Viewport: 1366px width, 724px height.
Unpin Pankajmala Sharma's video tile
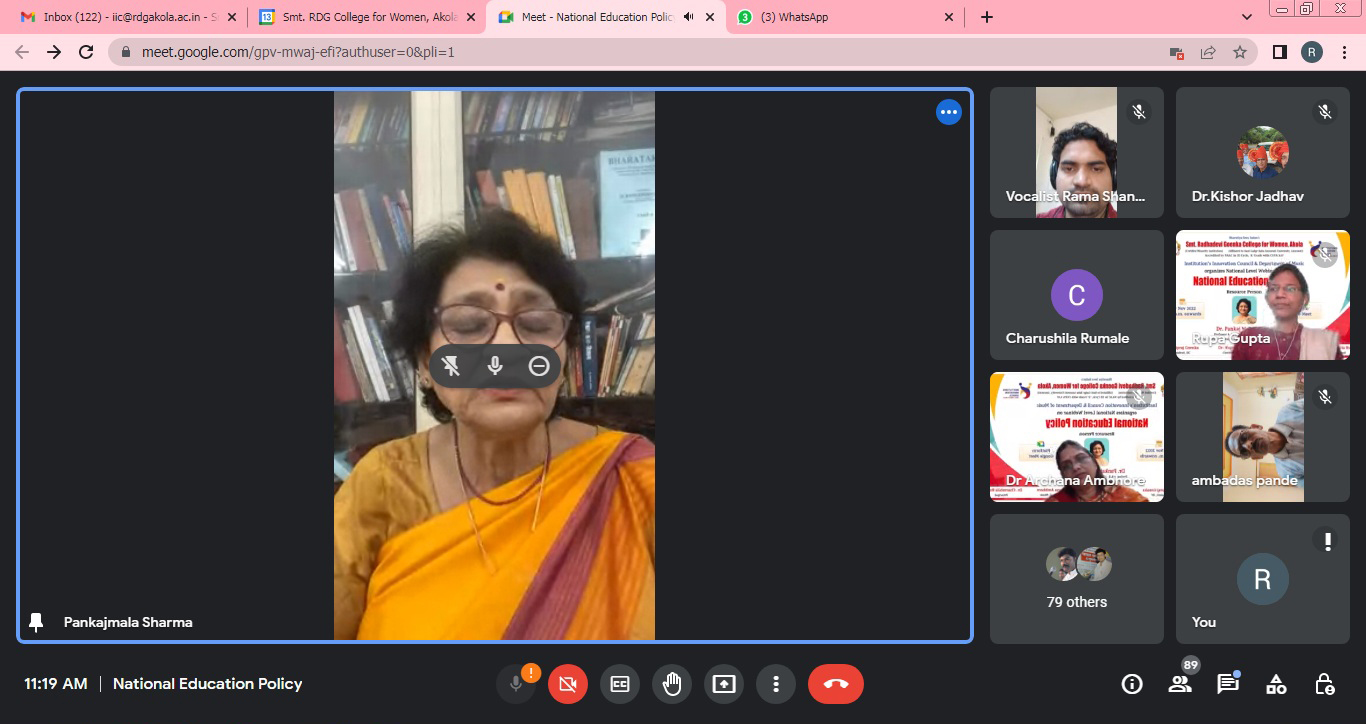point(451,366)
